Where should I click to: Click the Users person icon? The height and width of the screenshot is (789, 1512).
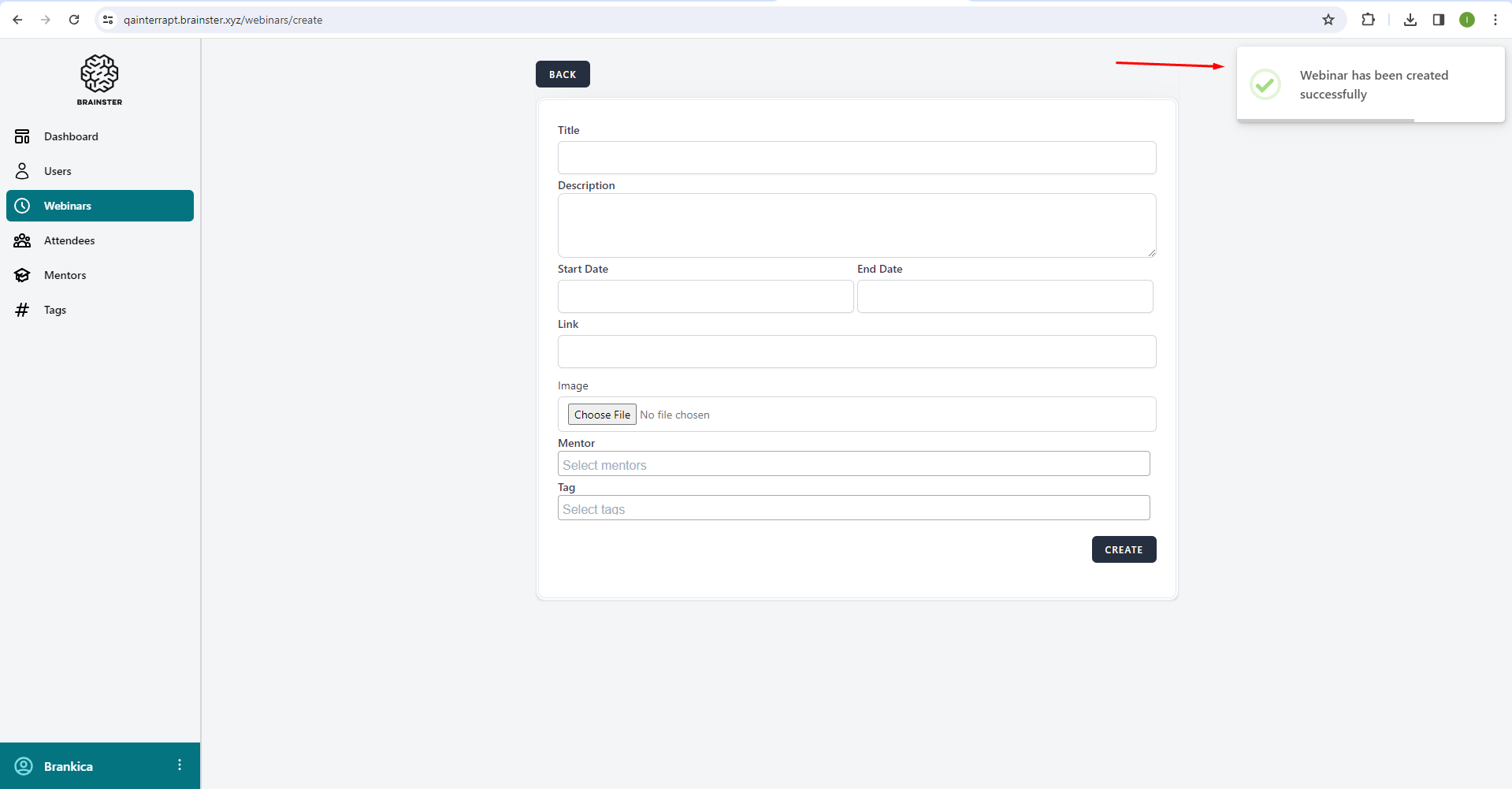click(22, 171)
